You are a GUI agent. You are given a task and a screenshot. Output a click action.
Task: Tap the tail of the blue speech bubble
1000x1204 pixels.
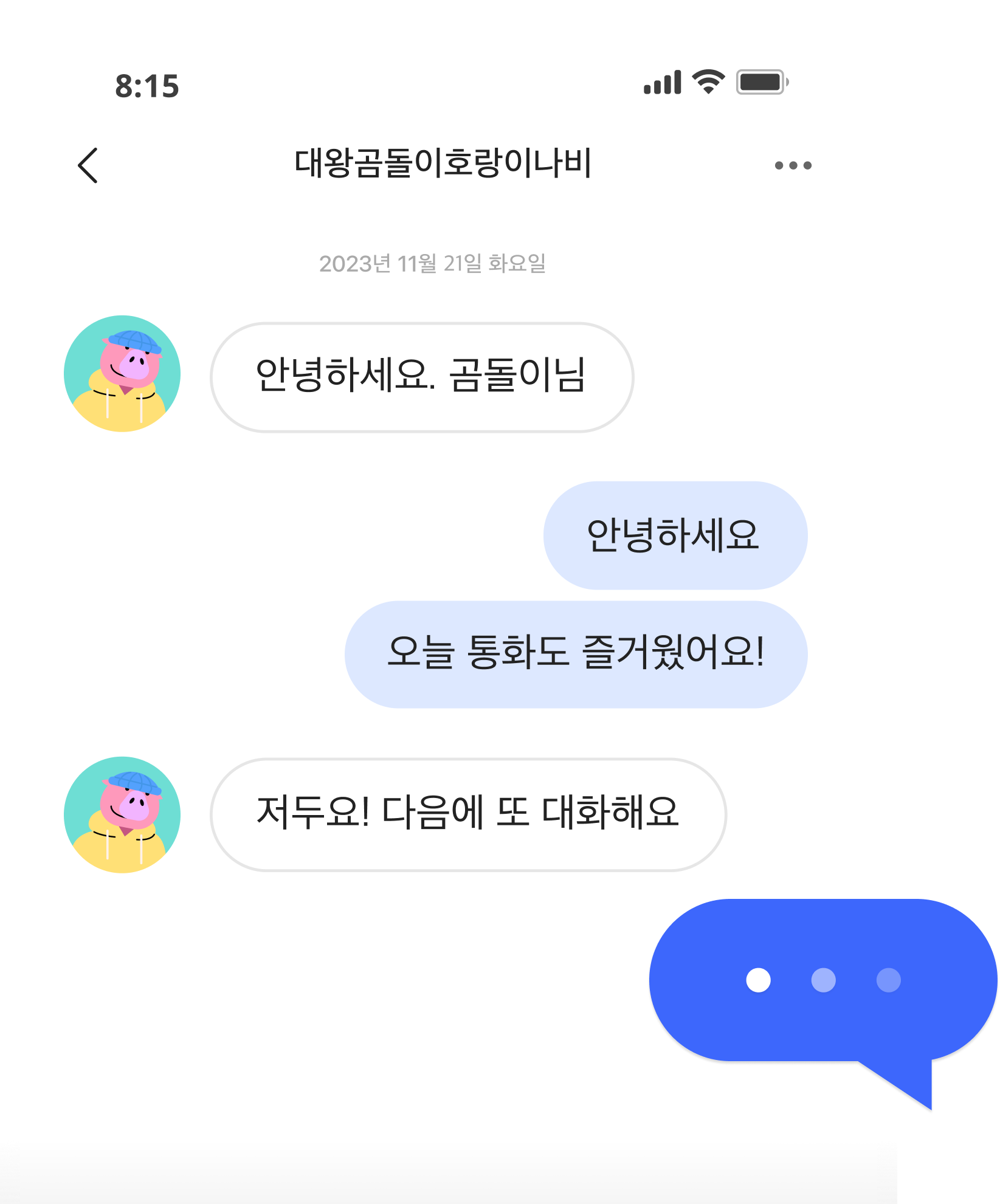[906, 1082]
